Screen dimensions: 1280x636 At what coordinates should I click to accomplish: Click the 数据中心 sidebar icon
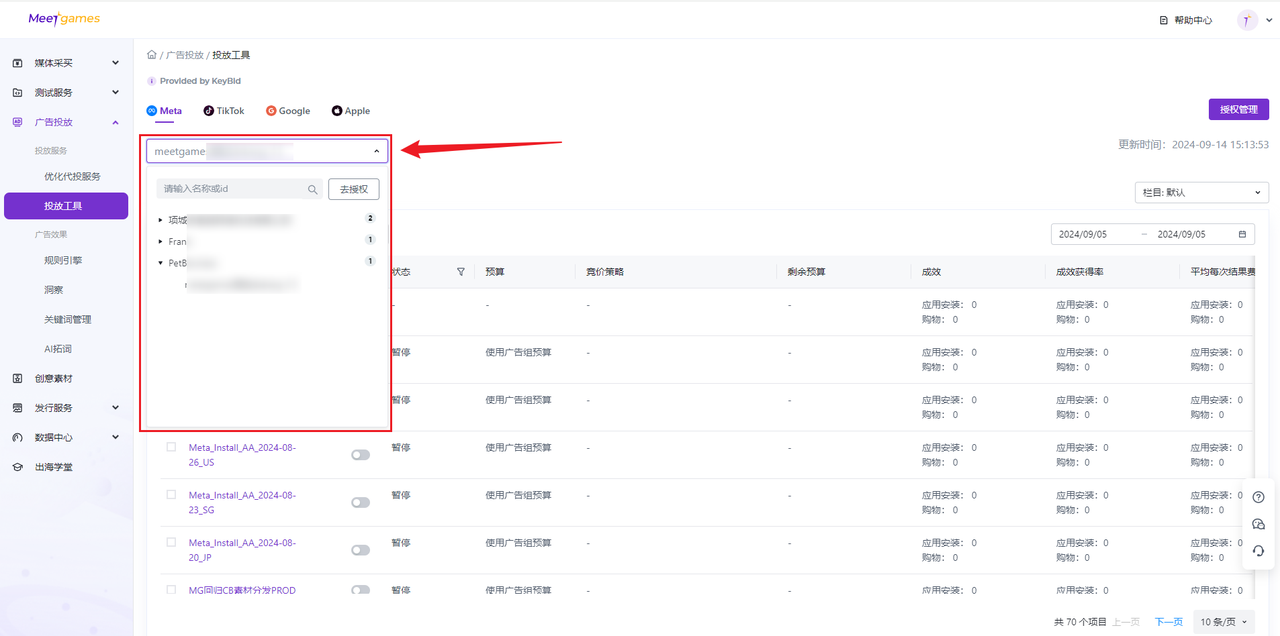pyautogui.click(x=17, y=437)
